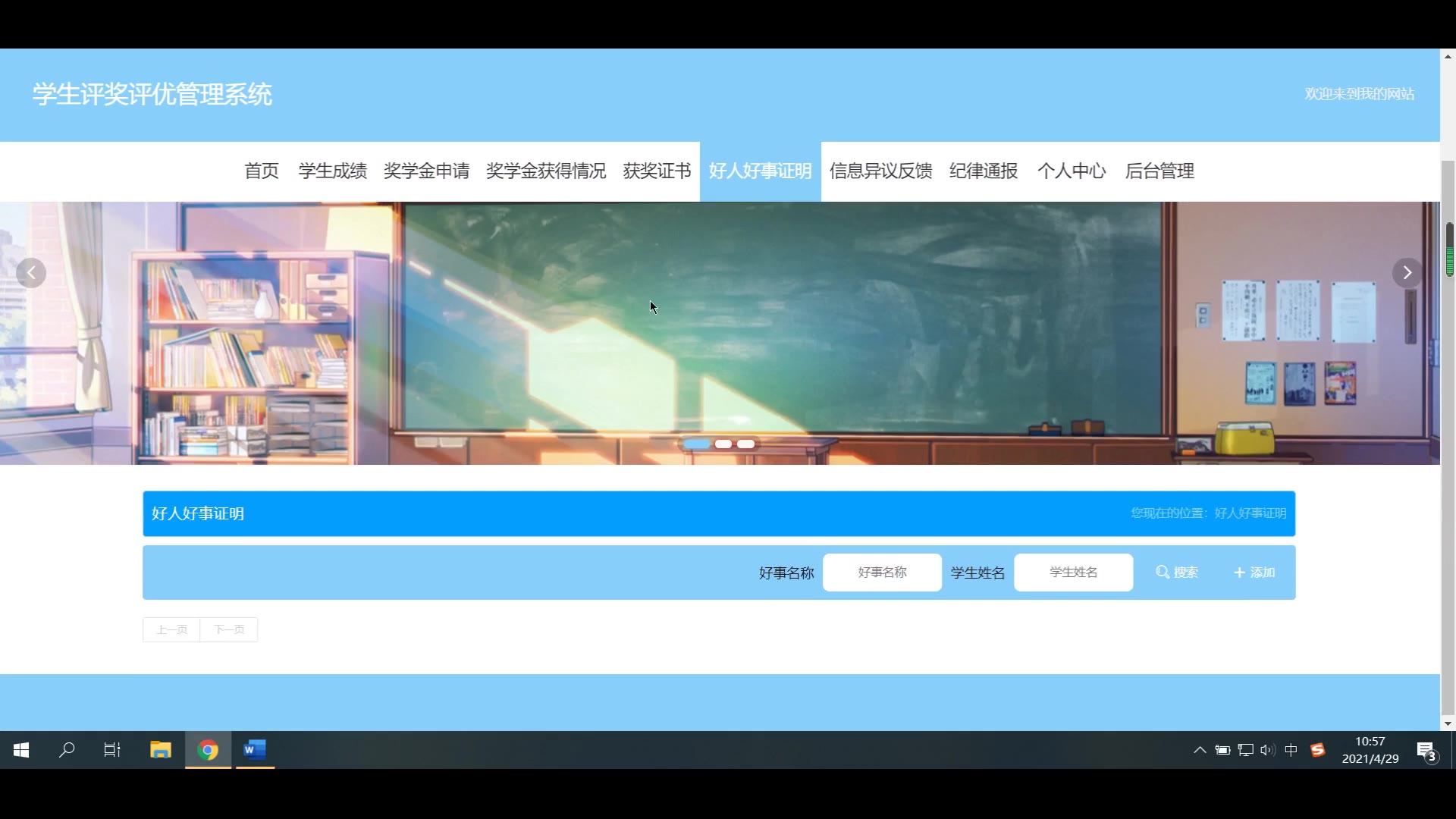Expand the hidden system tray icons
Image resolution: width=1456 pixels, height=819 pixels.
coord(1200,750)
